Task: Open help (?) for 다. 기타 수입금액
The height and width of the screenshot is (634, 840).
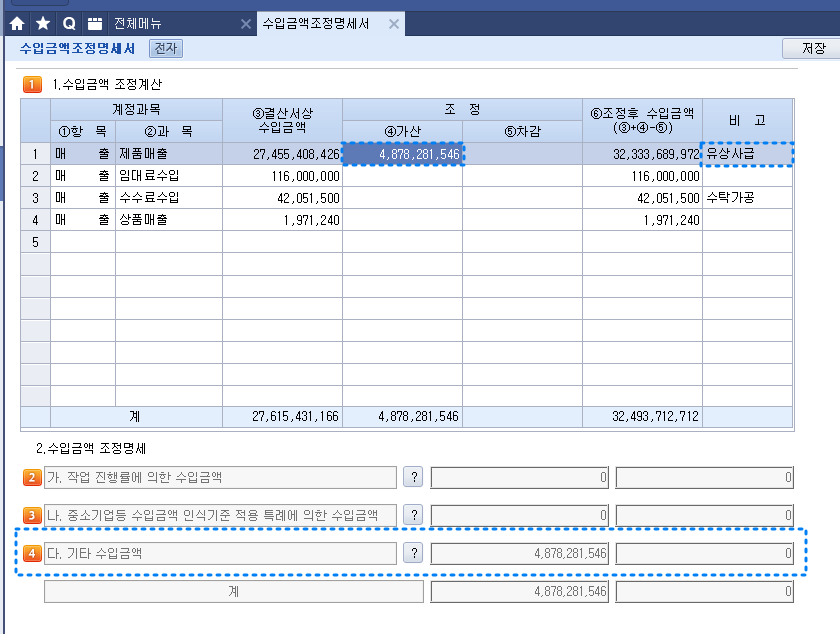Action: tap(412, 553)
